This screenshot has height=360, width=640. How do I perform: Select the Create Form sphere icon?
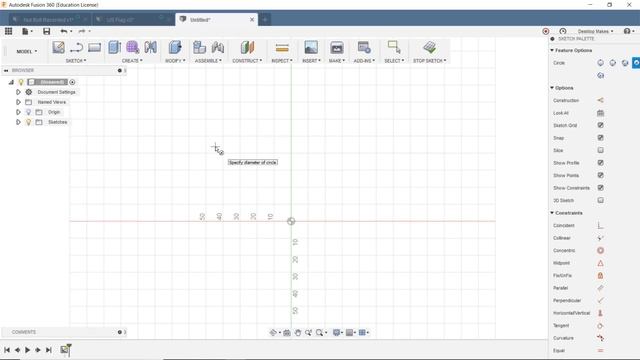click(133, 47)
